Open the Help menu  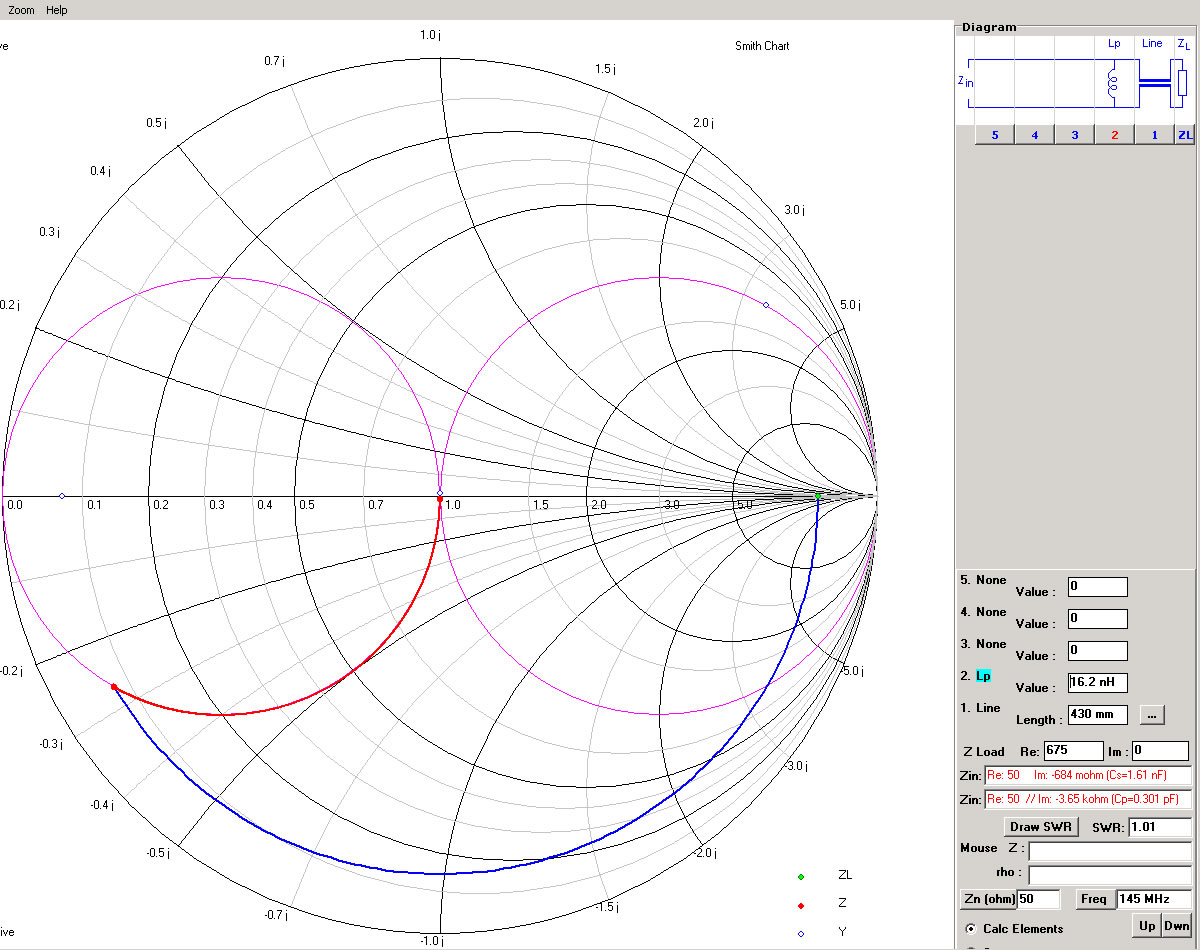(x=57, y=10)
